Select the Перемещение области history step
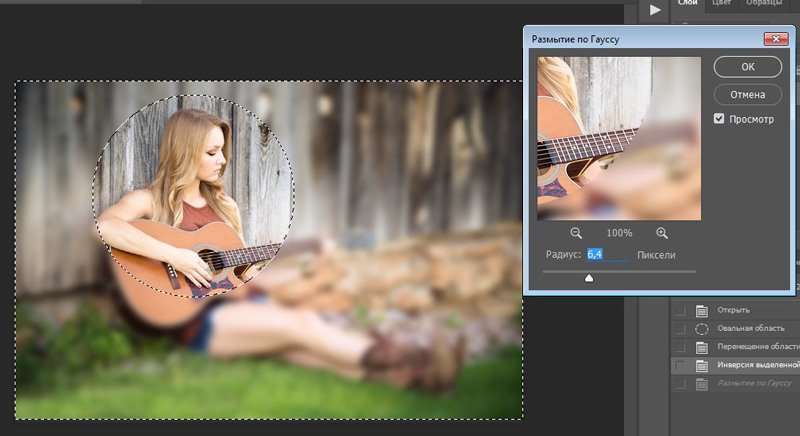 [x=735, y=347]
